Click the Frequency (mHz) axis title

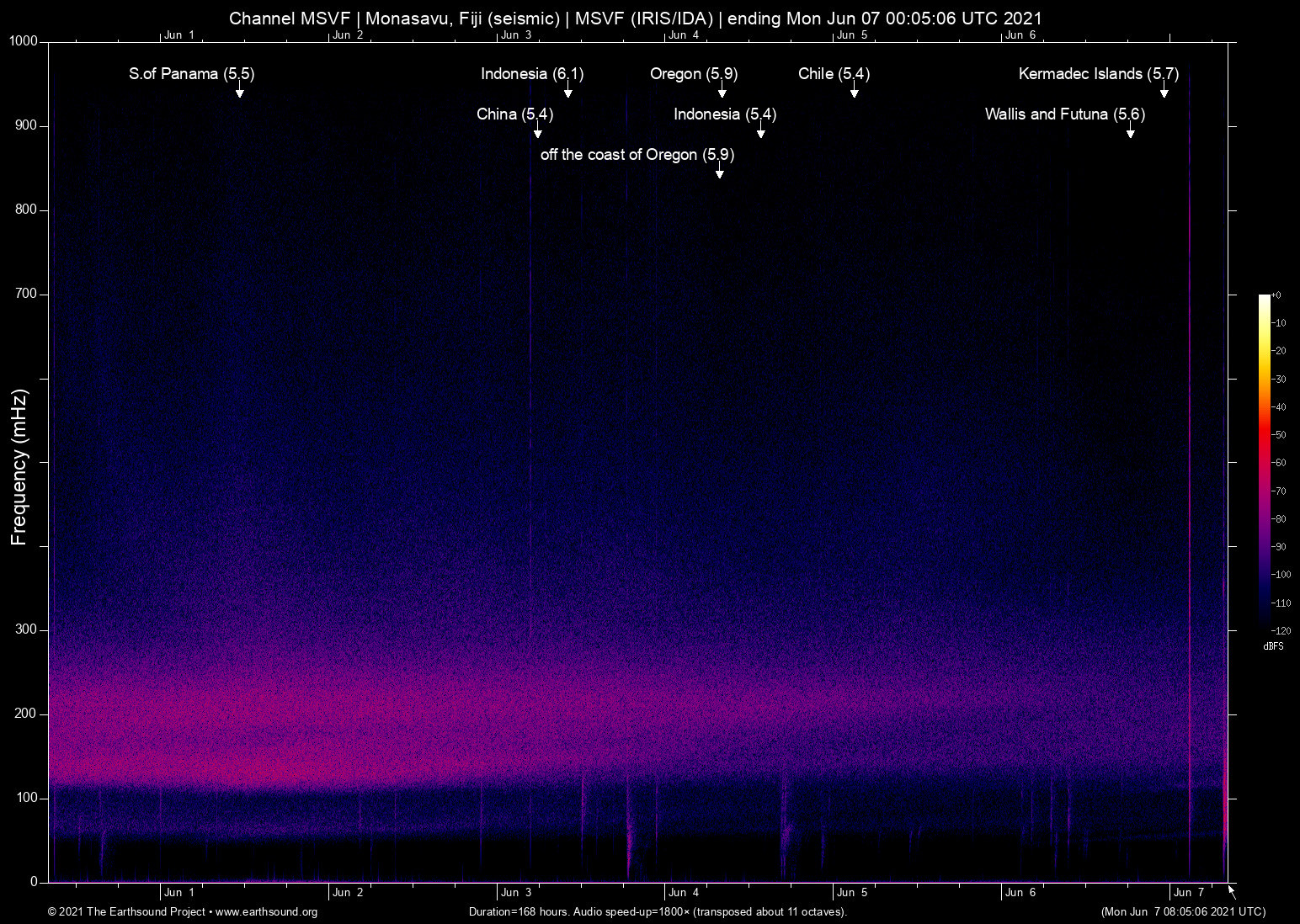coord(19,467)
